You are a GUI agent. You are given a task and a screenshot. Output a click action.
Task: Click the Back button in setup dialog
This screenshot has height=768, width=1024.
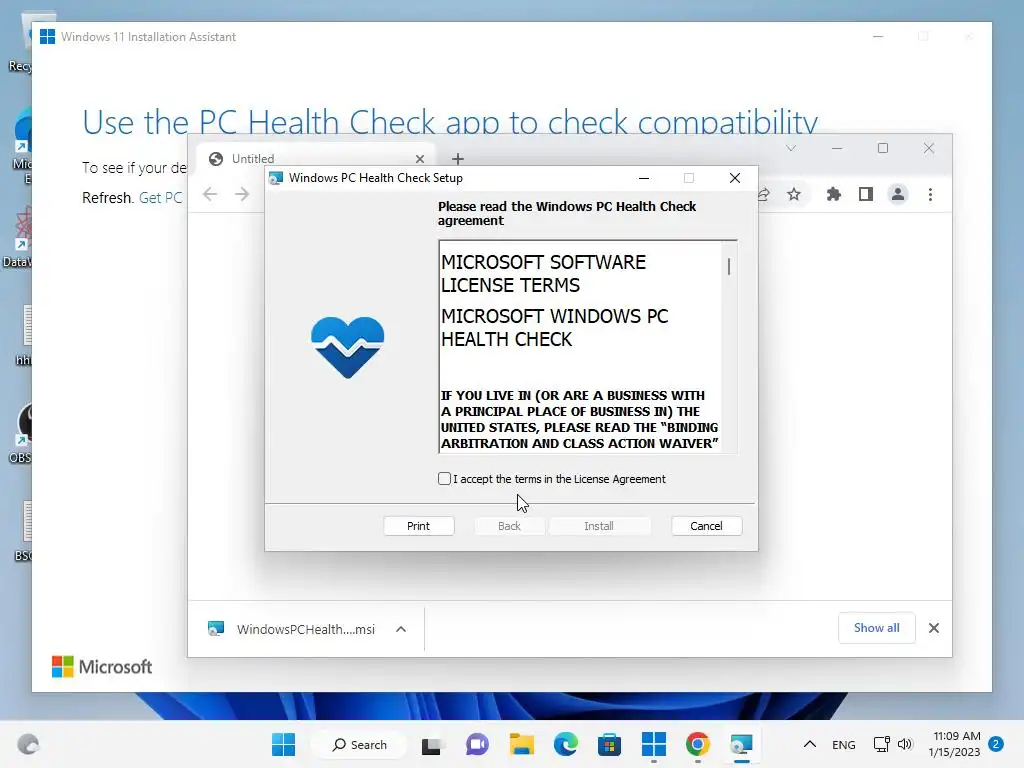click(x=509, y=526)
